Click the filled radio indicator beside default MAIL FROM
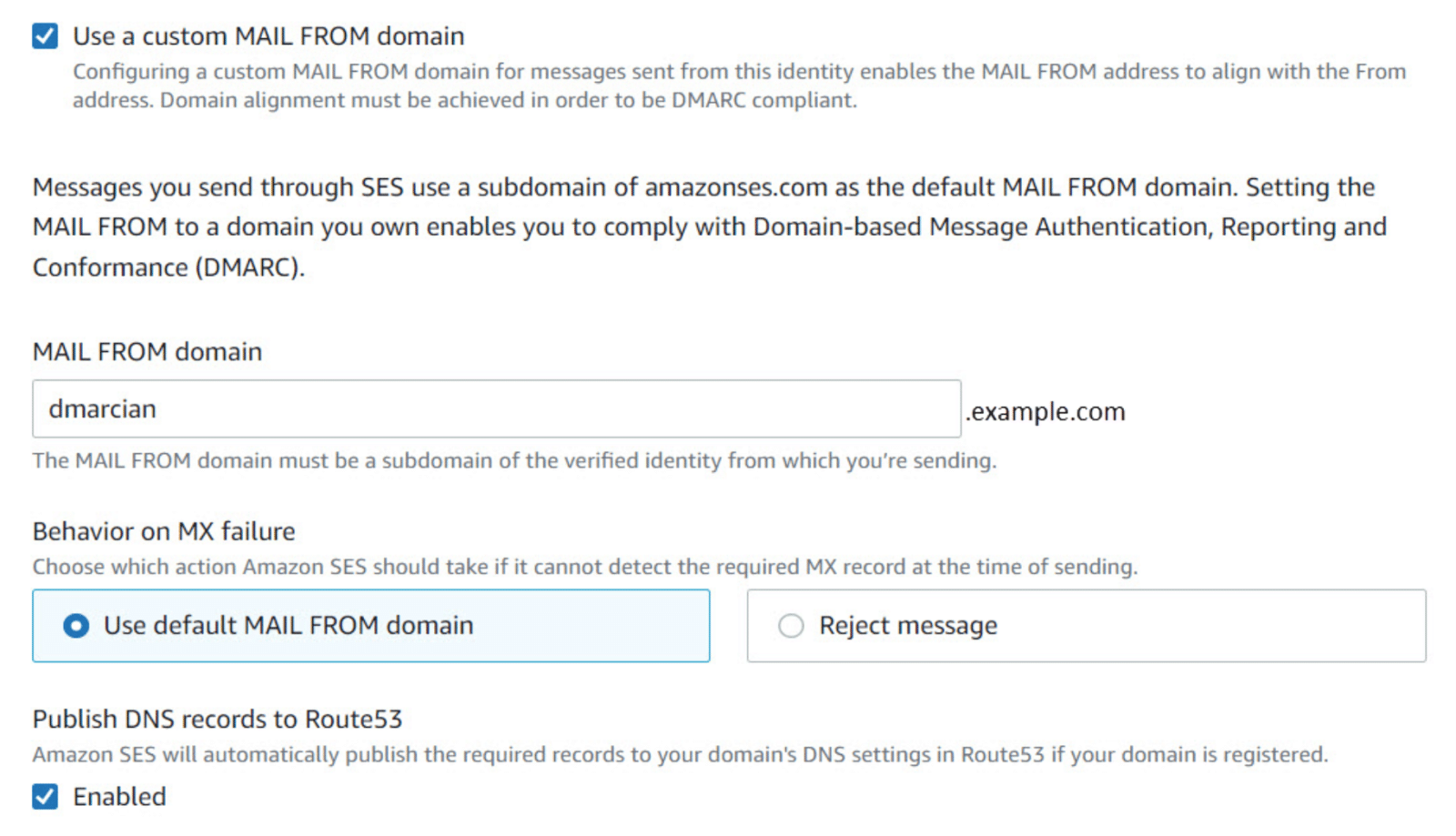The width and height of the screenshot is (1456, 836). click(x=76, y=626)
